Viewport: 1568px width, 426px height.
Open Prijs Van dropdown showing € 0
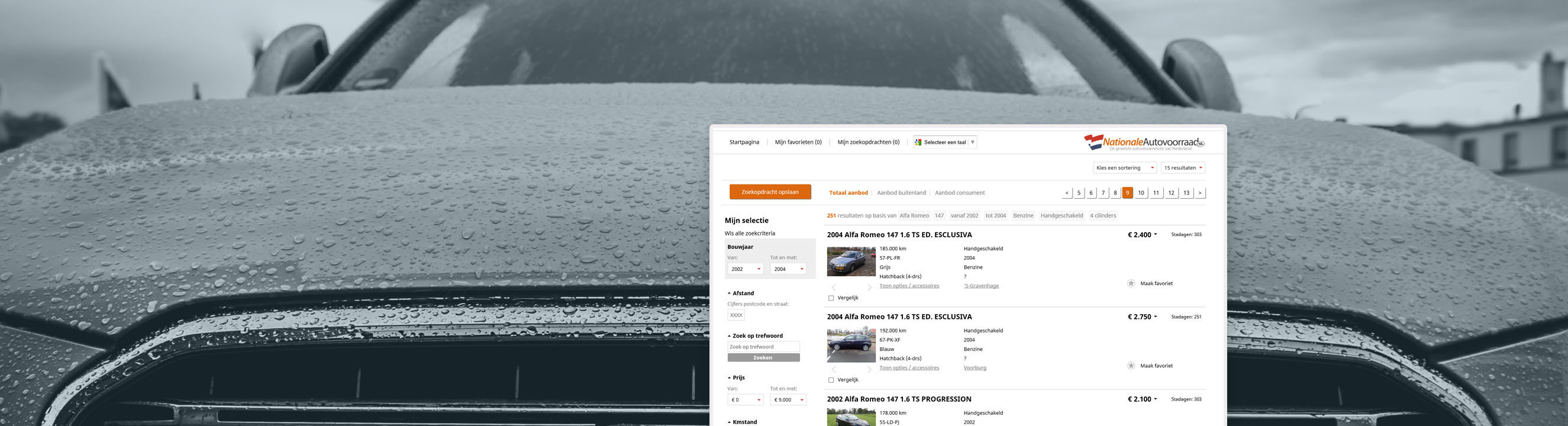[746, 400]
